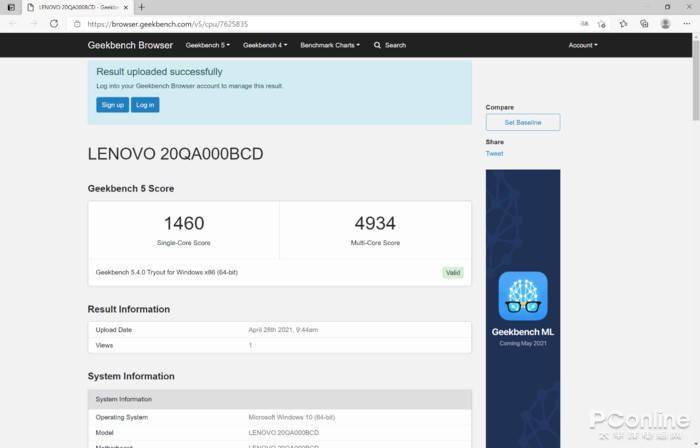Screen dimensions: 700x448
Task: Click the browser address bar URL
Action: coord(167,24)
